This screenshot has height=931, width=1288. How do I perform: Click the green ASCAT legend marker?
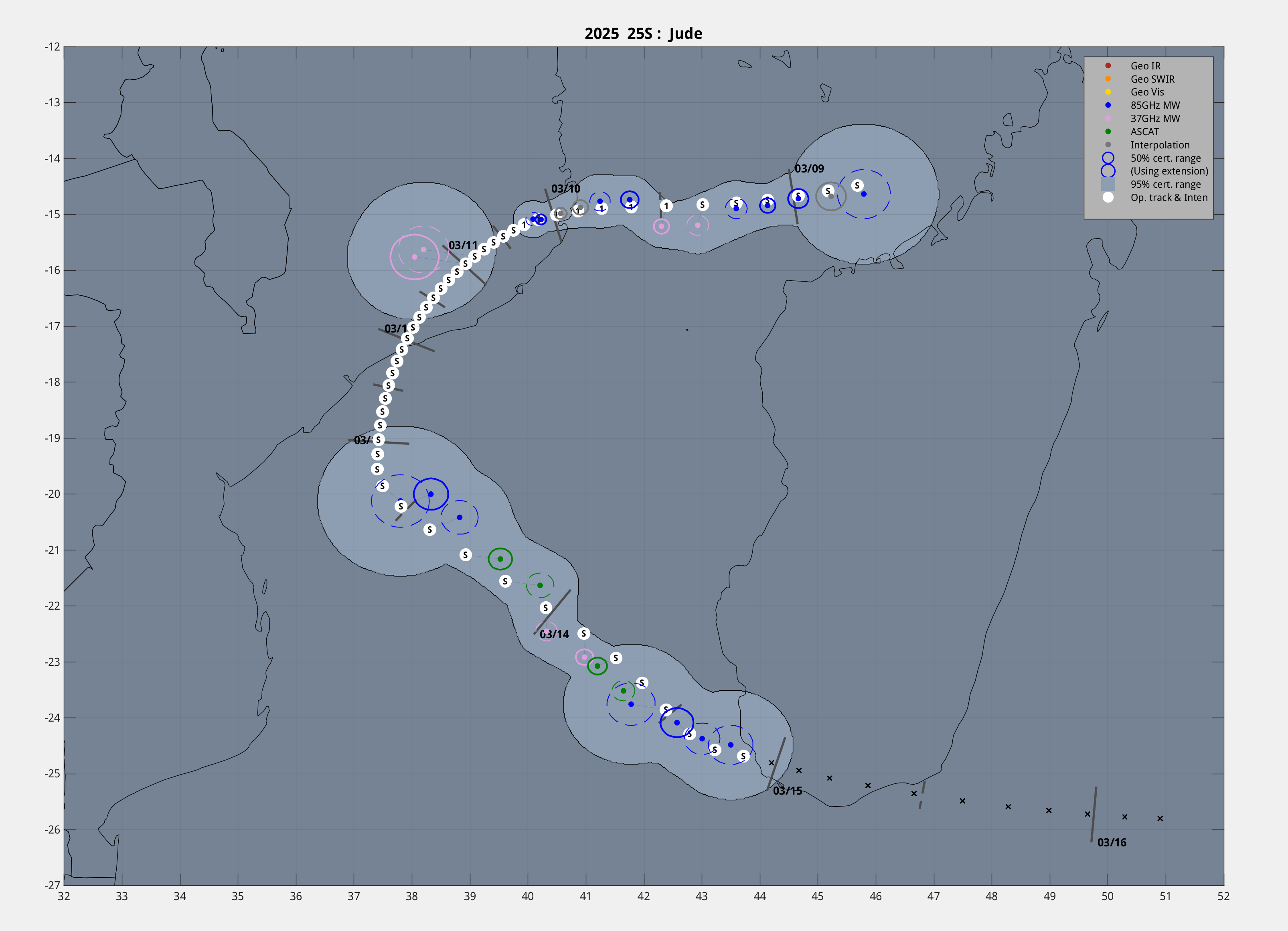(x=1108, y=131)
